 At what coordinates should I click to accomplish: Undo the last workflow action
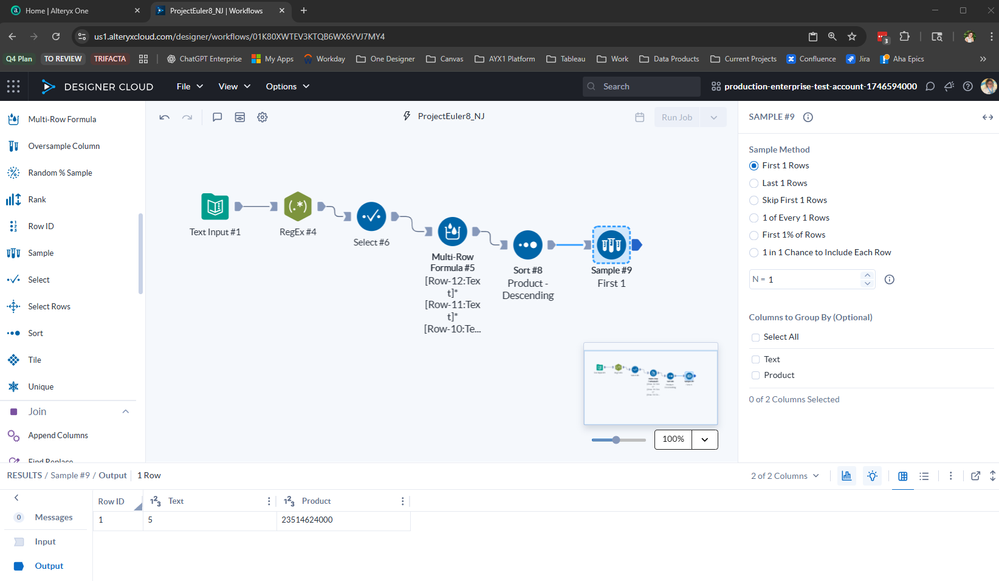coord(164,117)
